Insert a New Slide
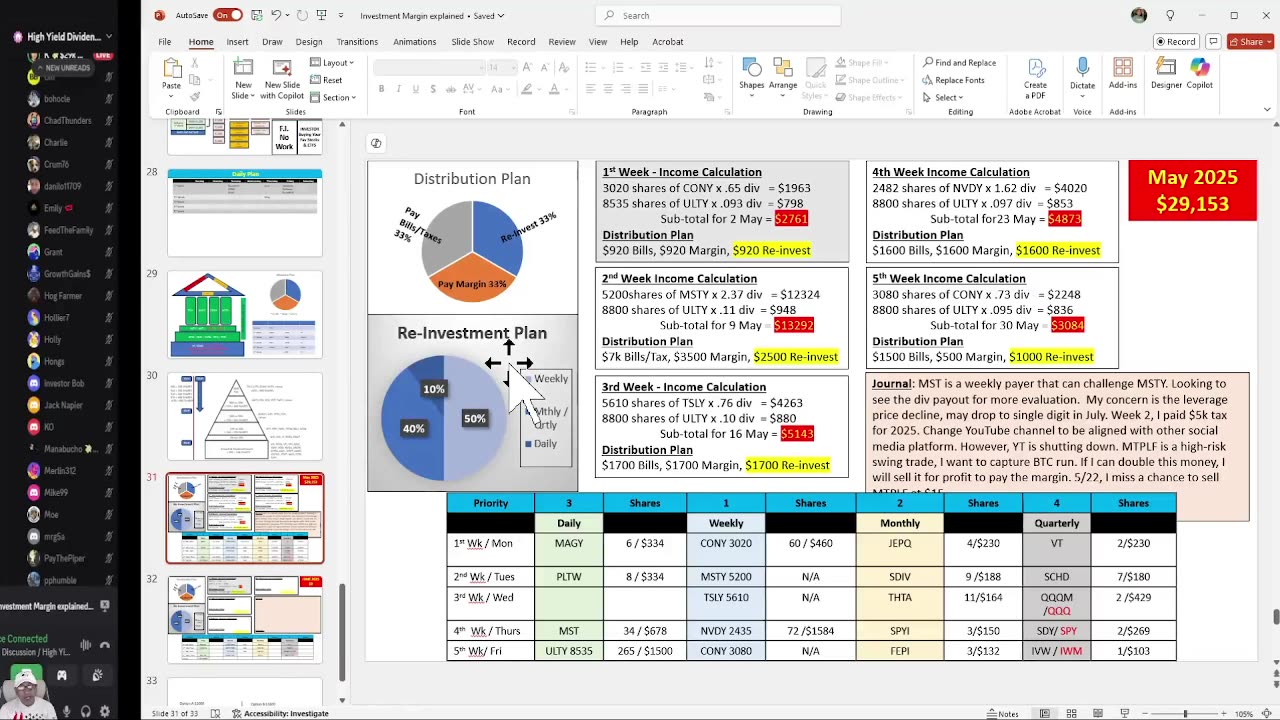The width and height of the screenshot is (1280, 720). (x=243, y=78)
